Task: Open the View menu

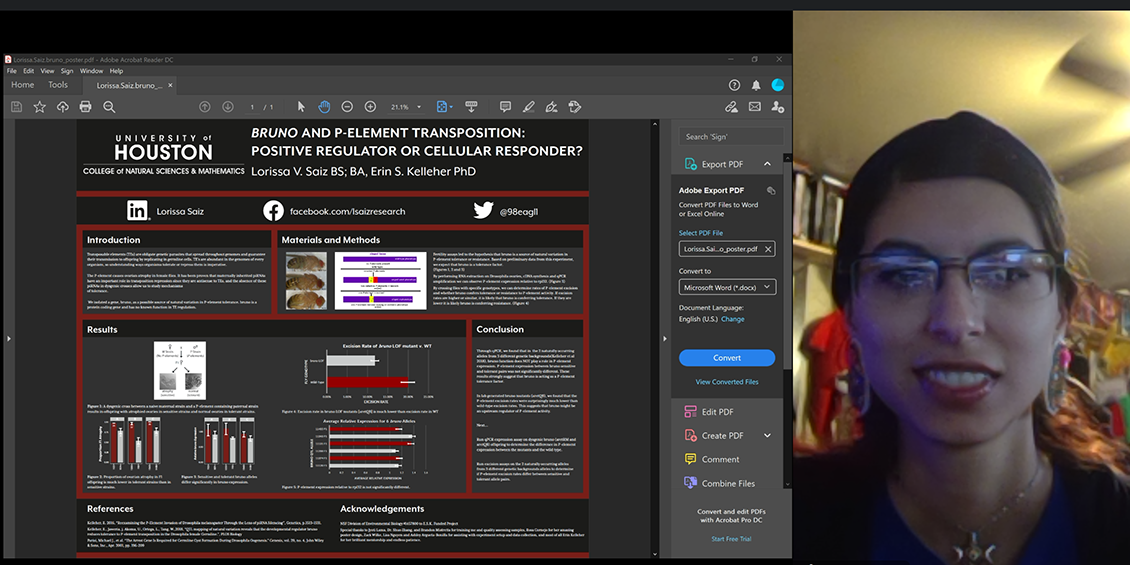Action: pos(47,71)
